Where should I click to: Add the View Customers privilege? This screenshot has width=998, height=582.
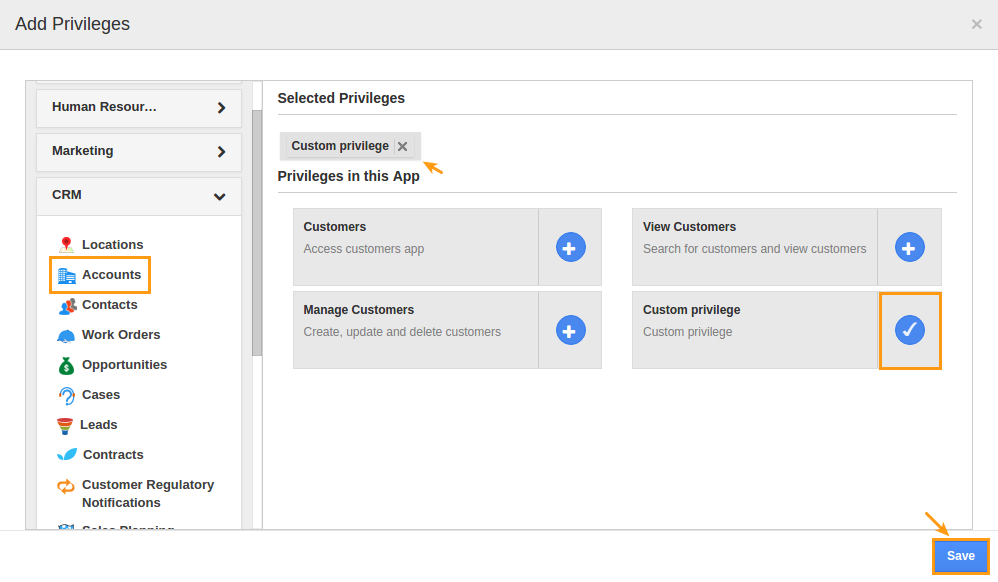coord(909,247)
